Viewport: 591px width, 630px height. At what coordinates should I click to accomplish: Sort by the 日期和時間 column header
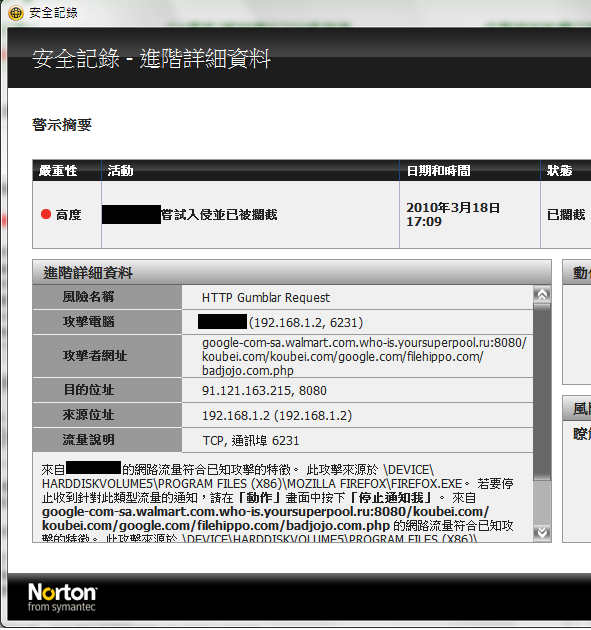470,170
